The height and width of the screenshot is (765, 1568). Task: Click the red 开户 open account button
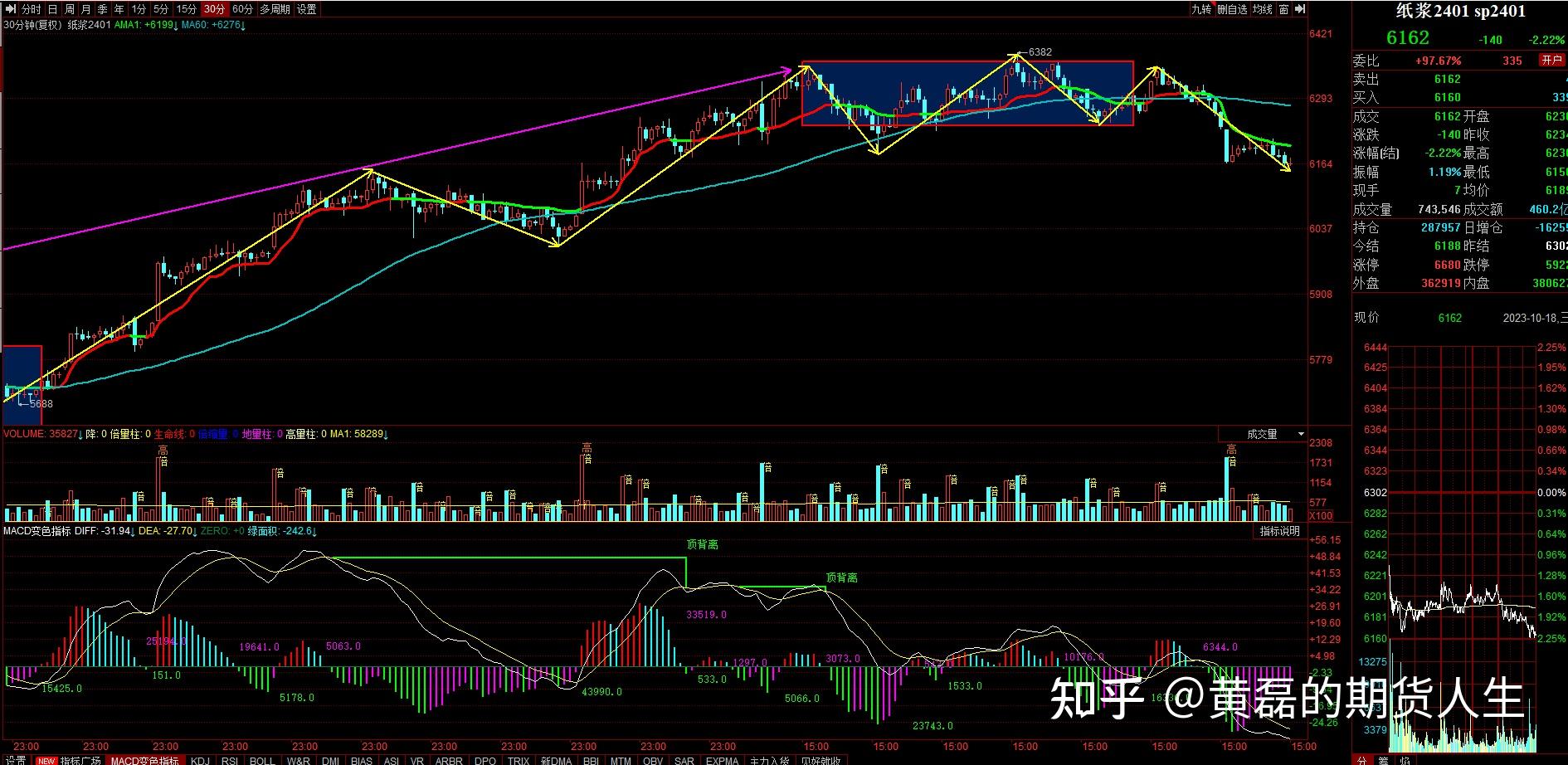[1551, 60]
